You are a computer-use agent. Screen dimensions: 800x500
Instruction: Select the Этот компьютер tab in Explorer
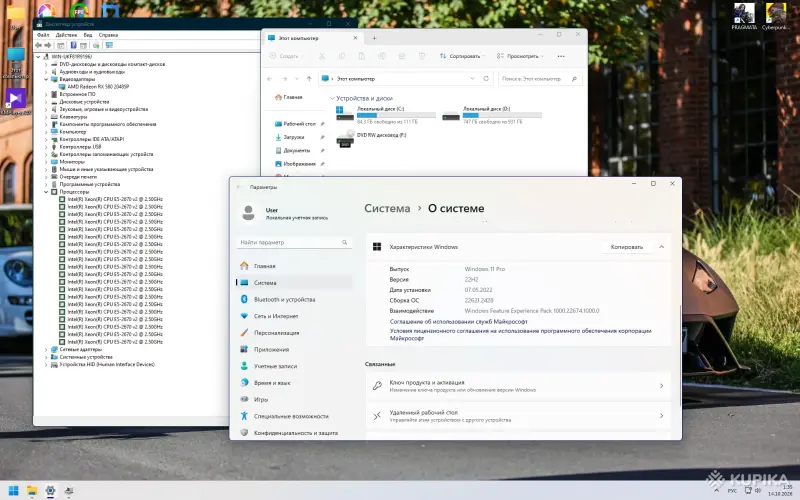tap(312, 38)
